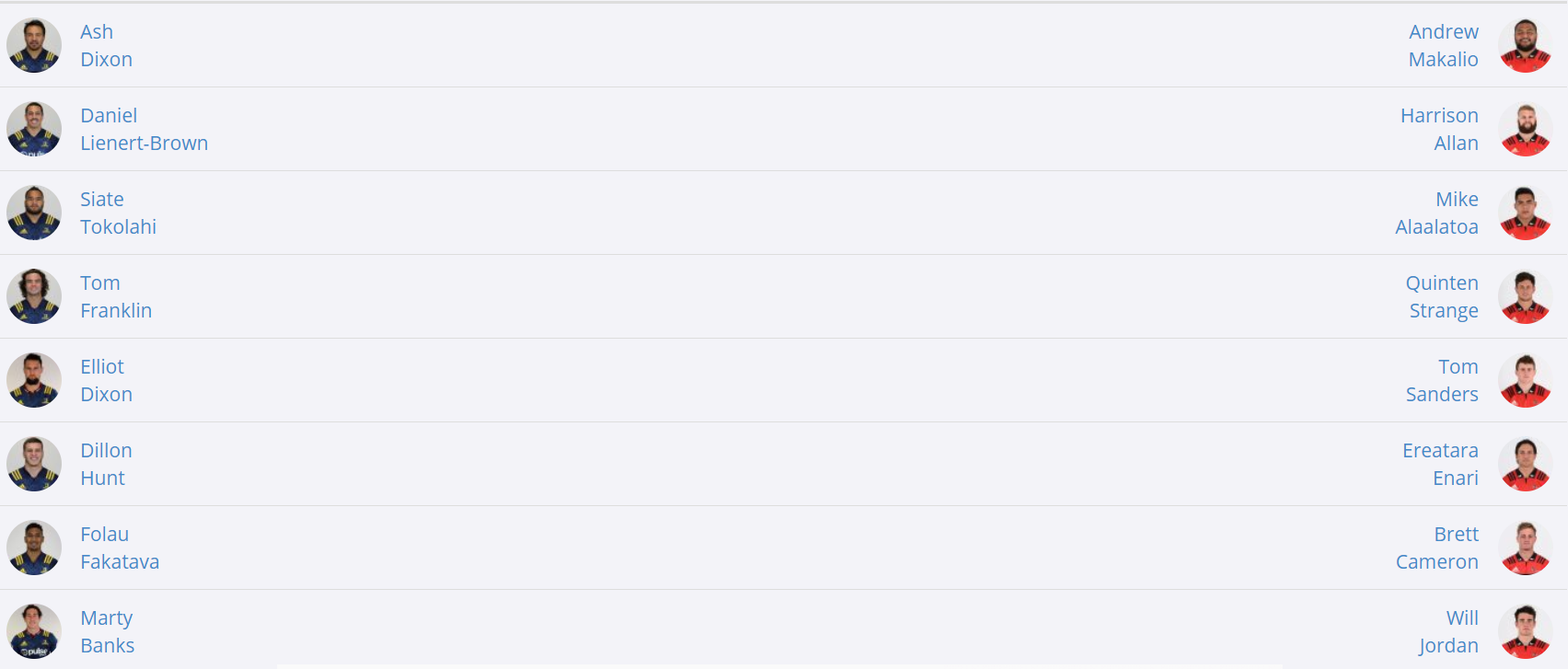Click Mike Alaalatoa's headshot
1568x669 pixels.
click(1525, 213)
